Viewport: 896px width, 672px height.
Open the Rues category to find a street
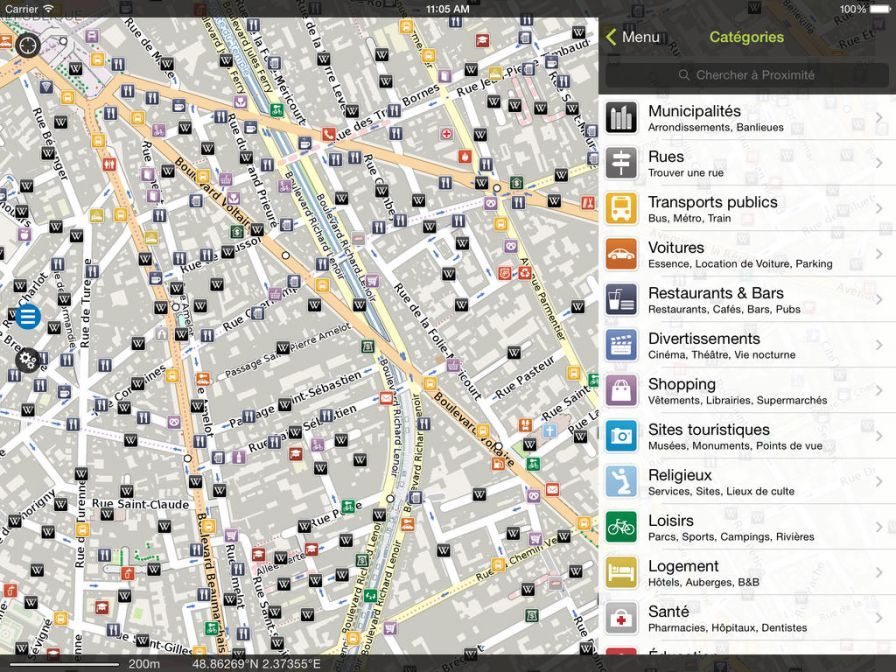[740, 162]
